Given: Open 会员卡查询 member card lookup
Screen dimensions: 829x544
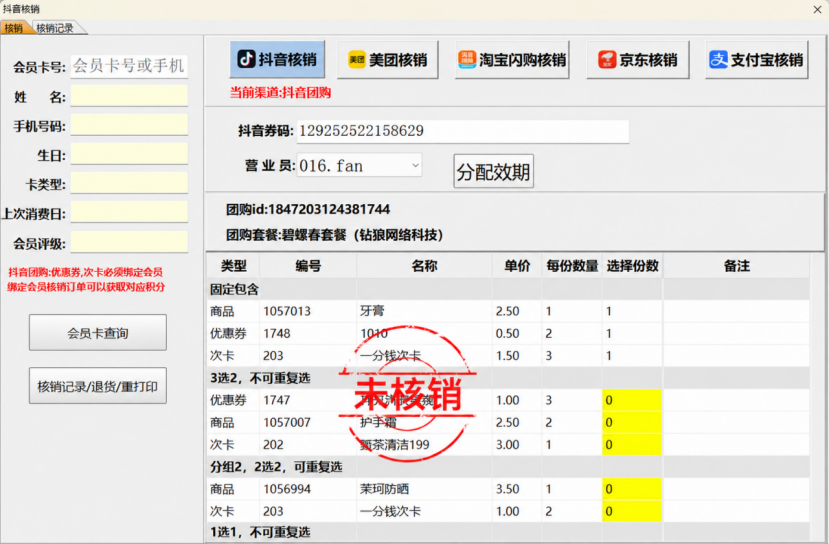Looking at the screenshot, I should pyautogui.click(x=98, y=333).
